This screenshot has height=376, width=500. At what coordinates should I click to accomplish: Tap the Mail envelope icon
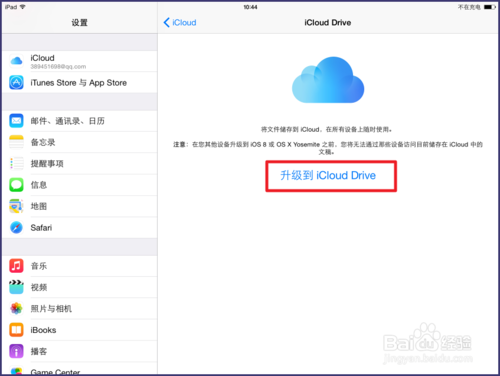[x=16, y=121]
